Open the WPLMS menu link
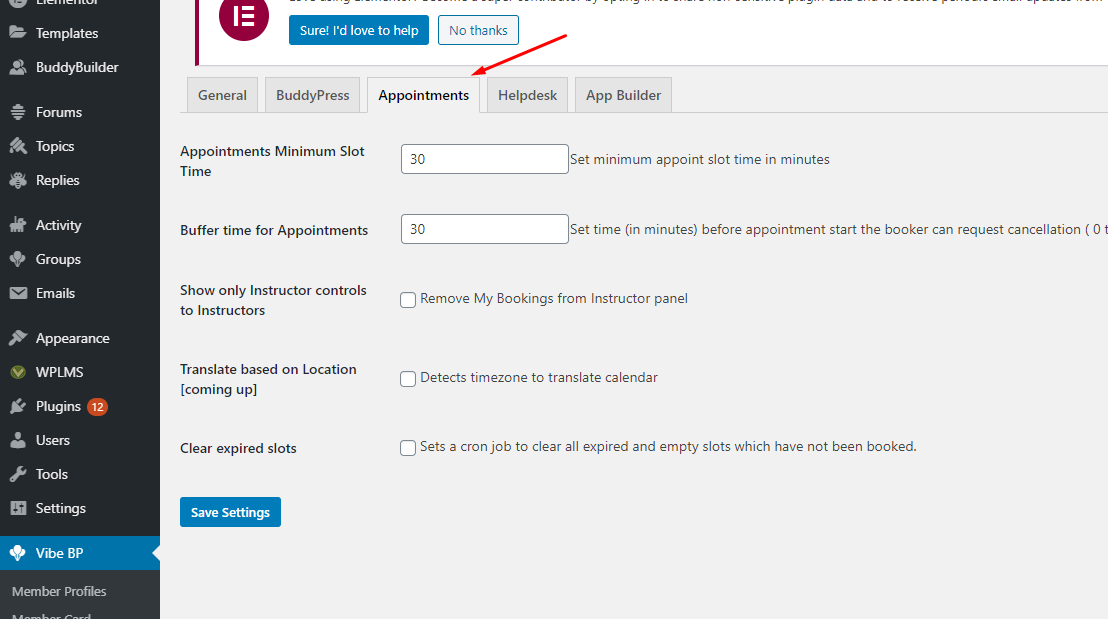 point(59,372)
